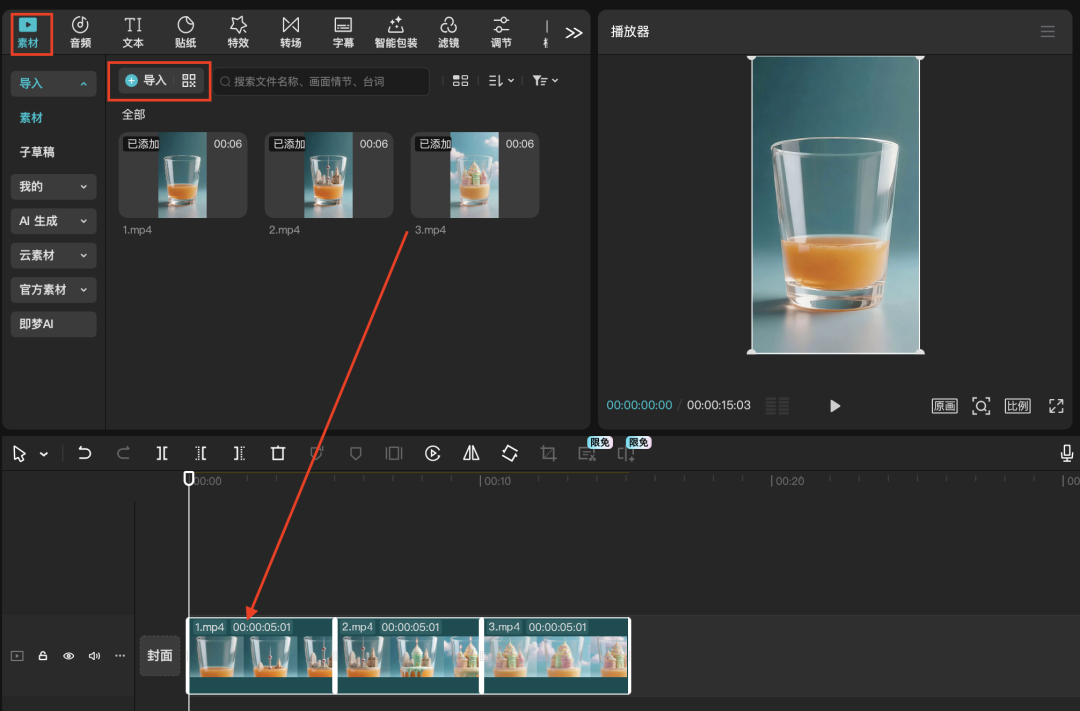
Task: Select the 3.mp4 thumbnail in media library
Action: [x=474, y=175]
